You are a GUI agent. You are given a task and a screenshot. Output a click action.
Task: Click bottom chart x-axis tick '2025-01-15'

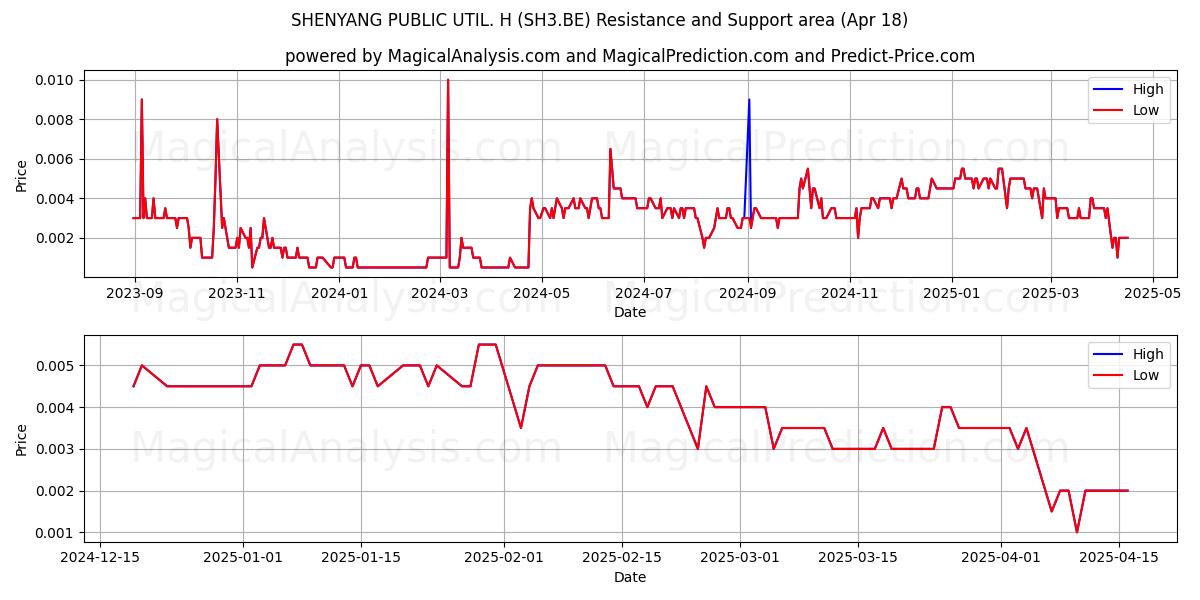tap(361, 558)
